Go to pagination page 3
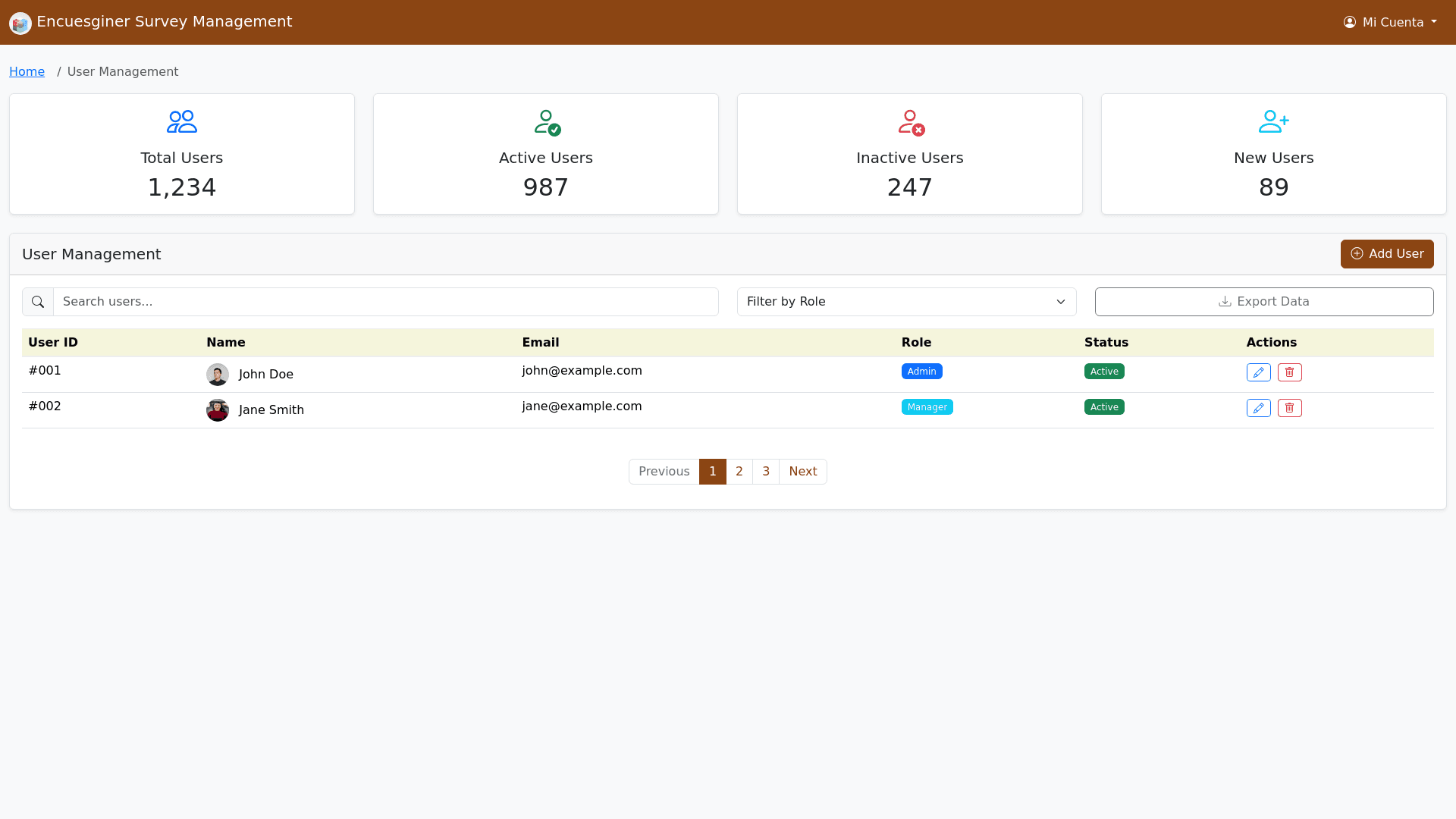 (x=766, y=472)
